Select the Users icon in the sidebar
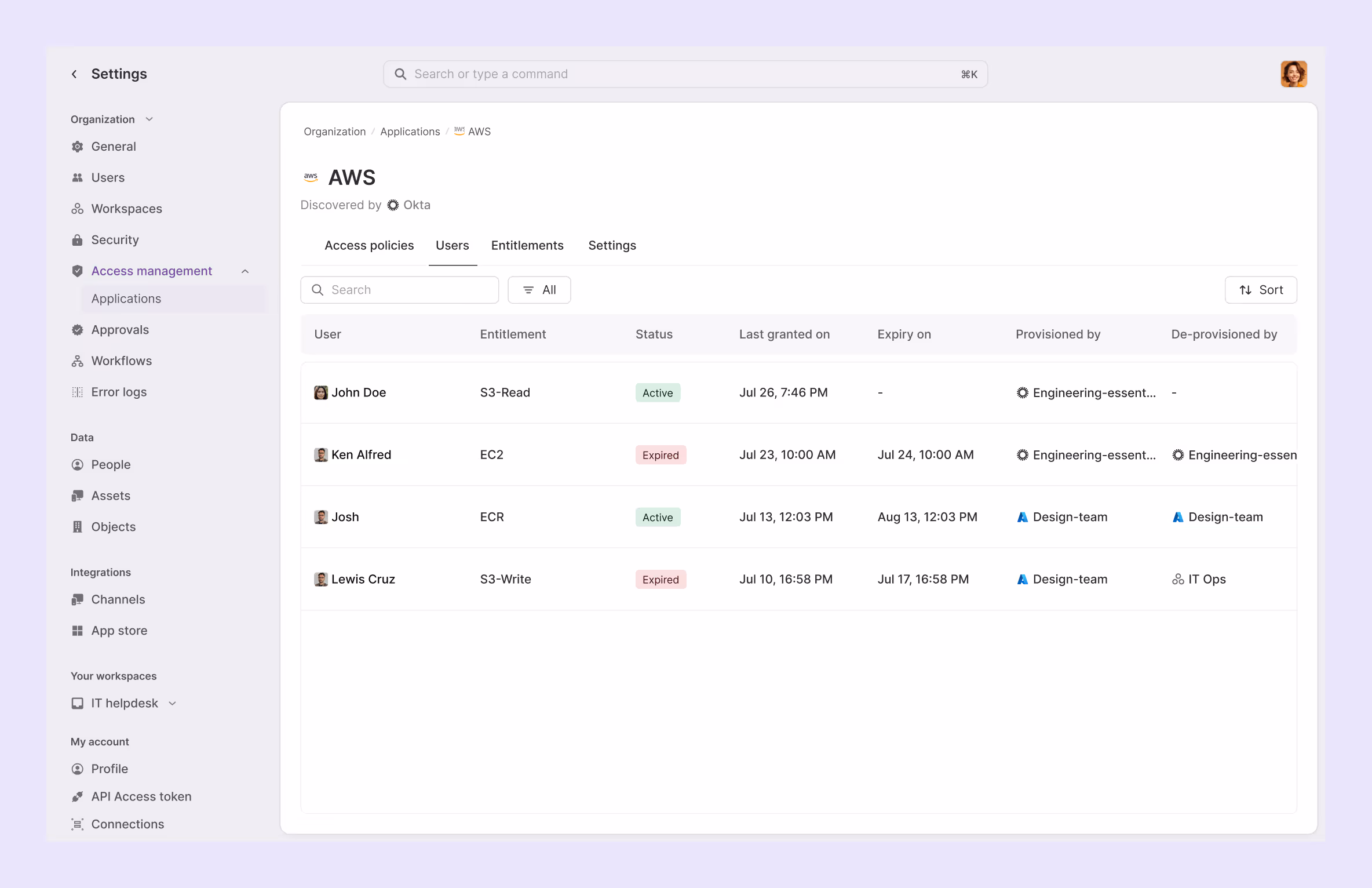This screenshot has width=1372, height=888. 78,177
